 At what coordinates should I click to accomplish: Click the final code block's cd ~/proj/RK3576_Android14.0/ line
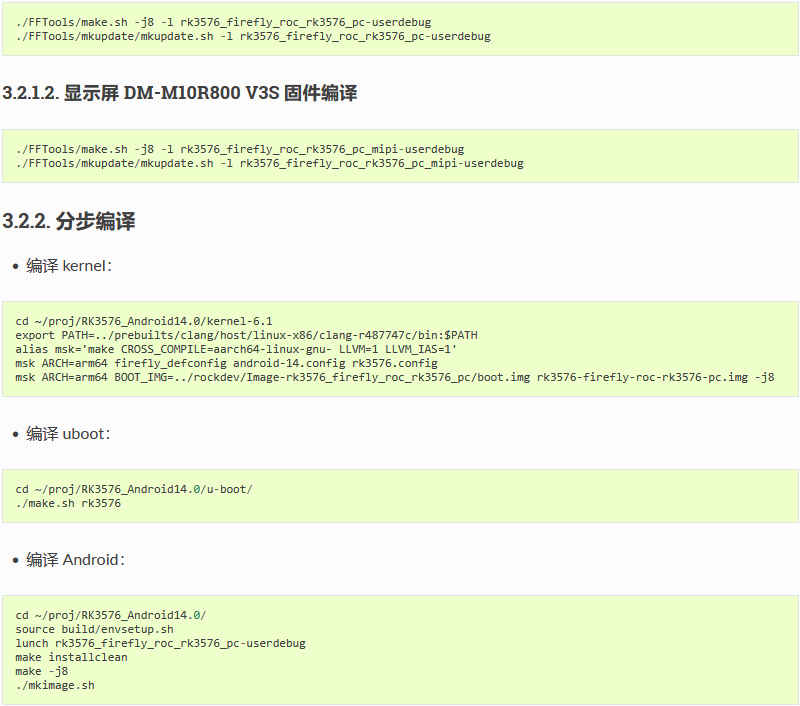[111, 615]
